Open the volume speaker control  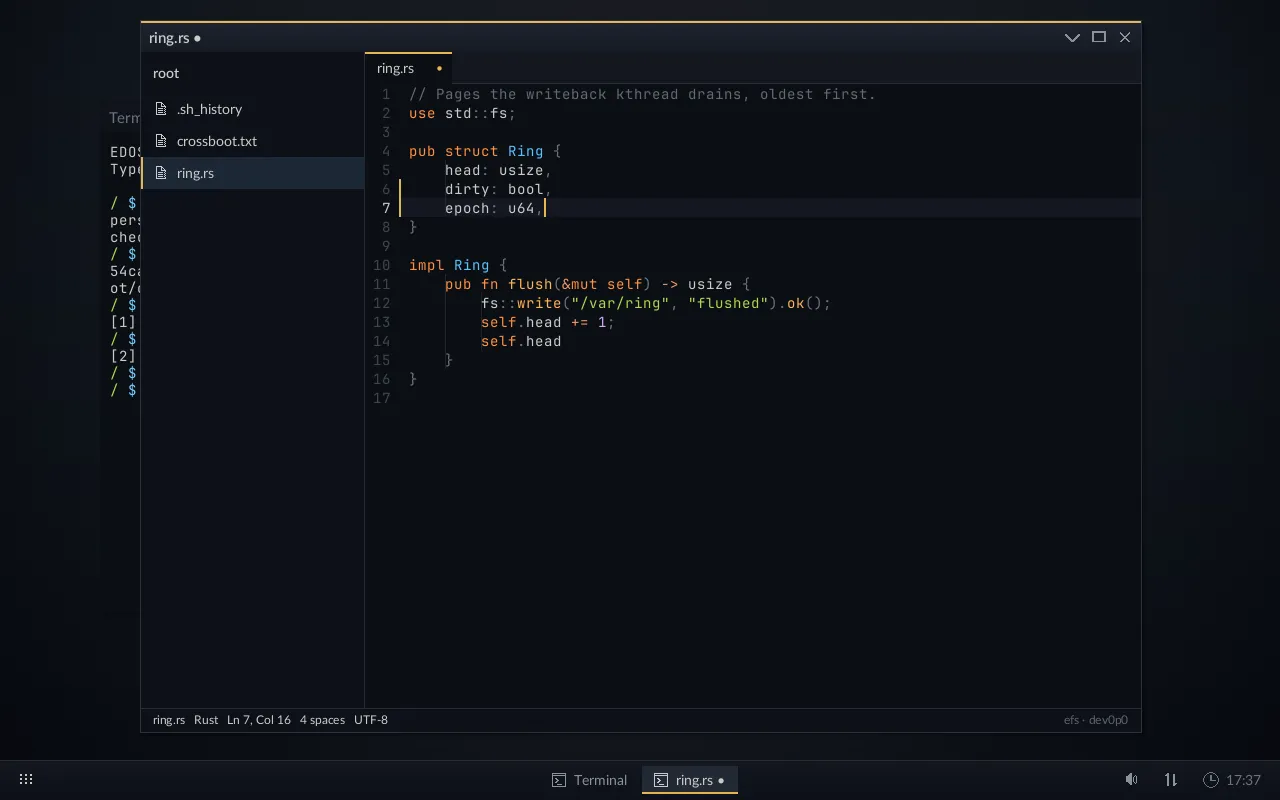[x=1131, y=779]
